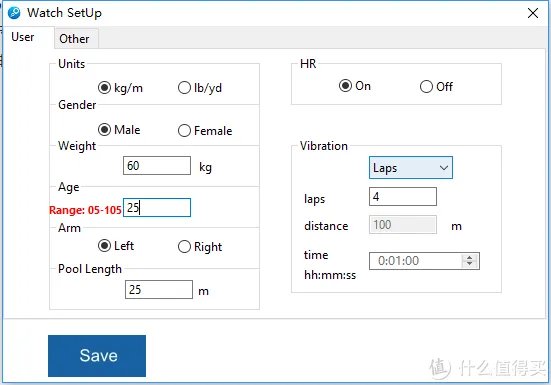Click the Weight input field

tap(157, 165)
